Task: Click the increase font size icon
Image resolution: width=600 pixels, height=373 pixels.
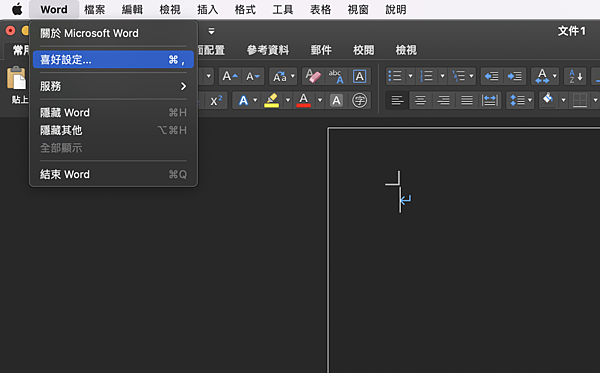Action: pos(230,77)
